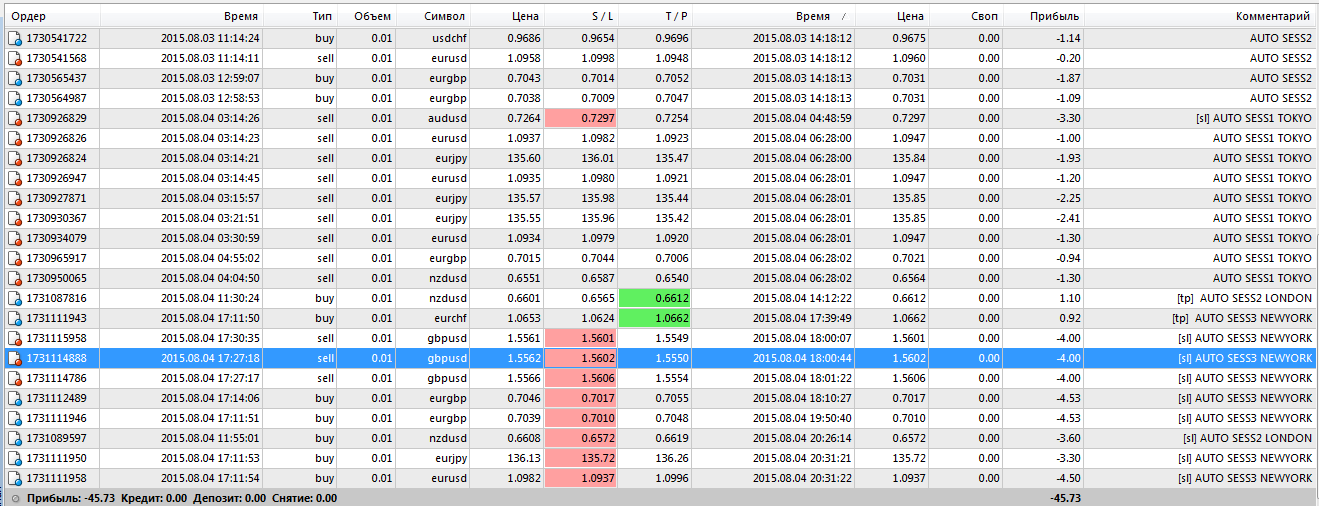
Task: Click the icon of order 1730926829
Action: point(15,118)
